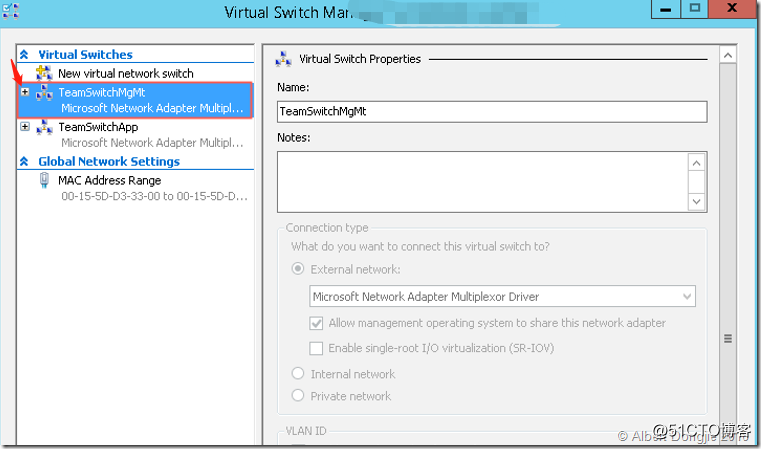
Task: Click the TeamSwitchApp switch icon
Action: click(x=44, y=127)
